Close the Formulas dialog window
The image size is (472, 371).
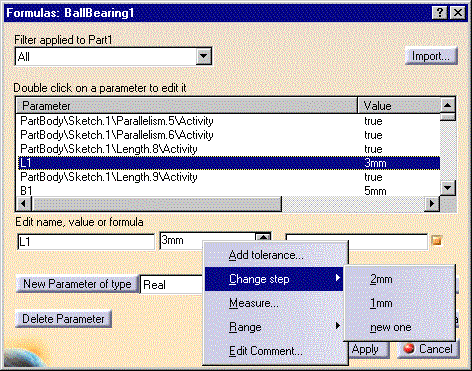(458, 13)
